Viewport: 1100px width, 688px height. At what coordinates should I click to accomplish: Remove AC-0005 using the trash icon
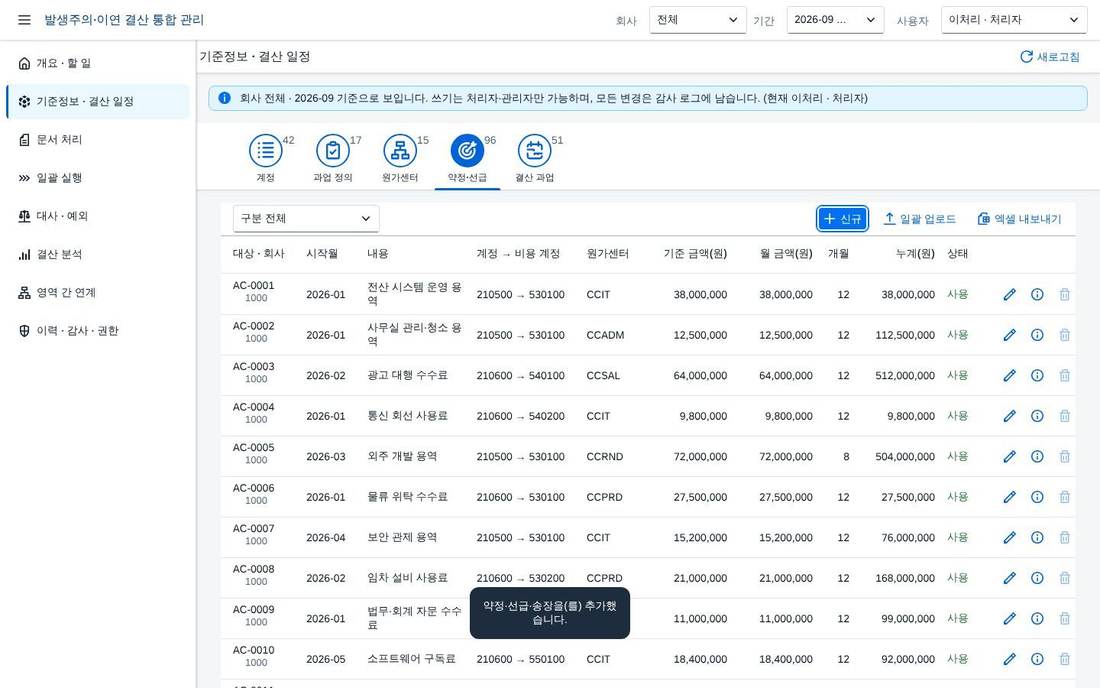click(x=1064, y=457)
